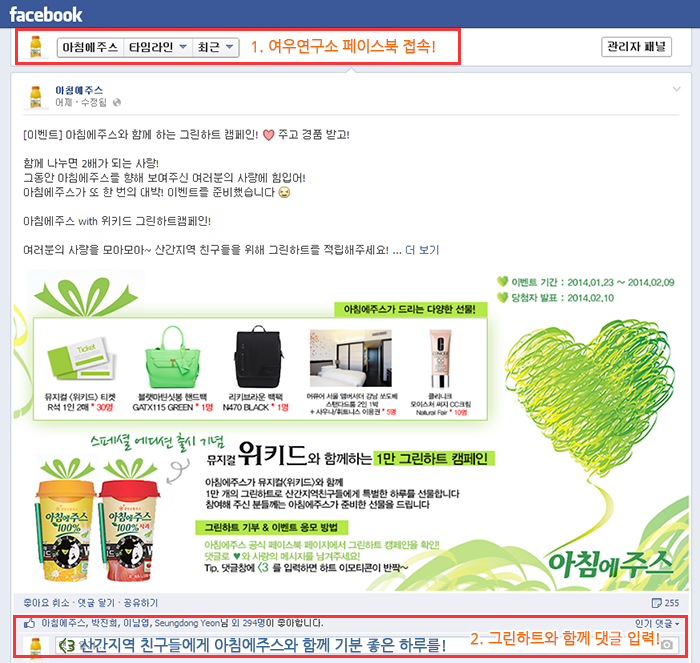
Task: Click the 좋아요 취소 link
Action: click(46, 603)
